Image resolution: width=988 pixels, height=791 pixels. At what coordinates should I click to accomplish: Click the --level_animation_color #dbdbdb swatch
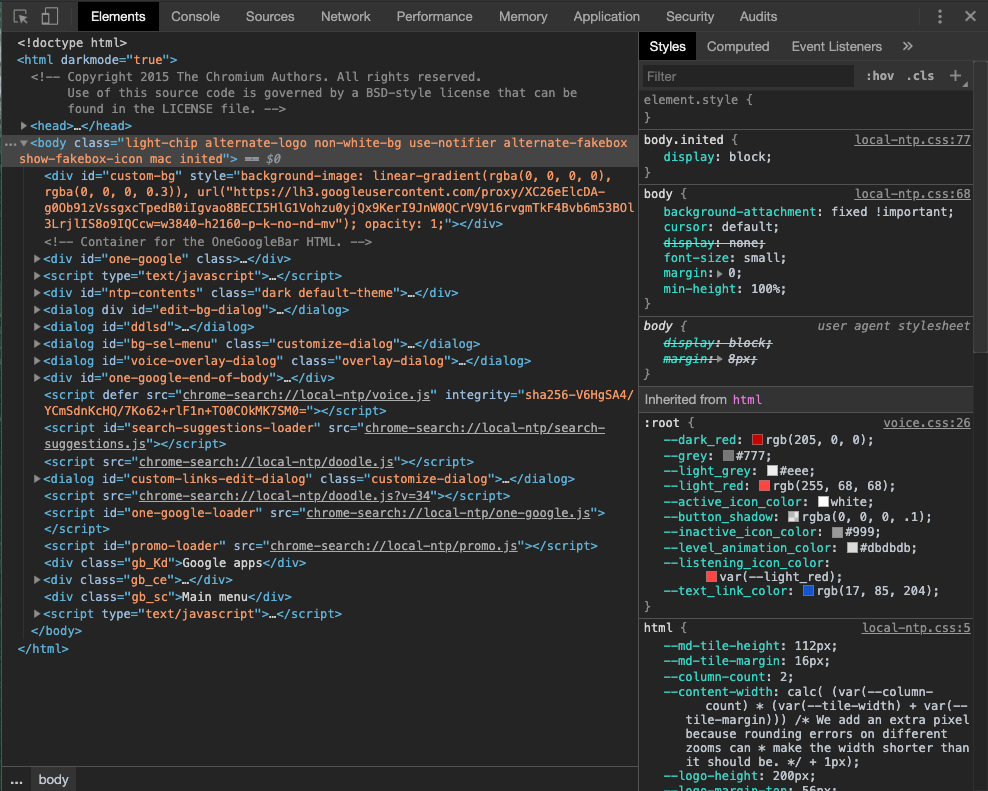click(x=853, y=548)
